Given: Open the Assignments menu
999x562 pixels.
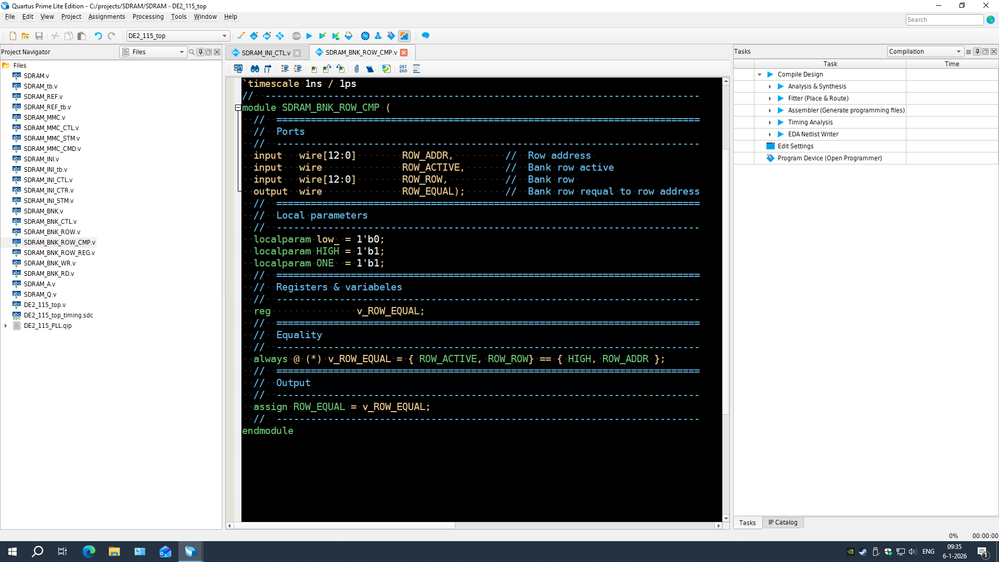Looking at the screenshot, I should pyautogui.click(x=106, y=17).
